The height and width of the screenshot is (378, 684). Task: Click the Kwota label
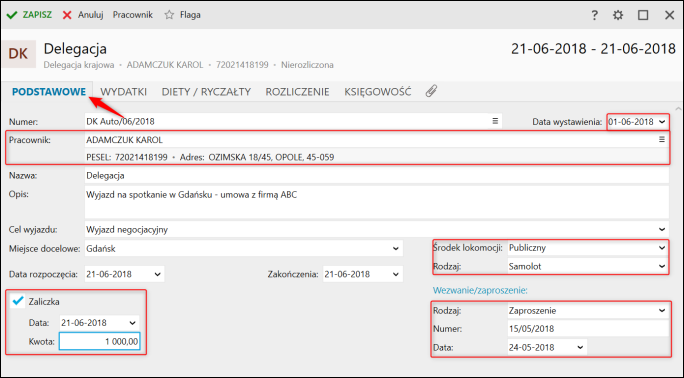tap(41, 341)
